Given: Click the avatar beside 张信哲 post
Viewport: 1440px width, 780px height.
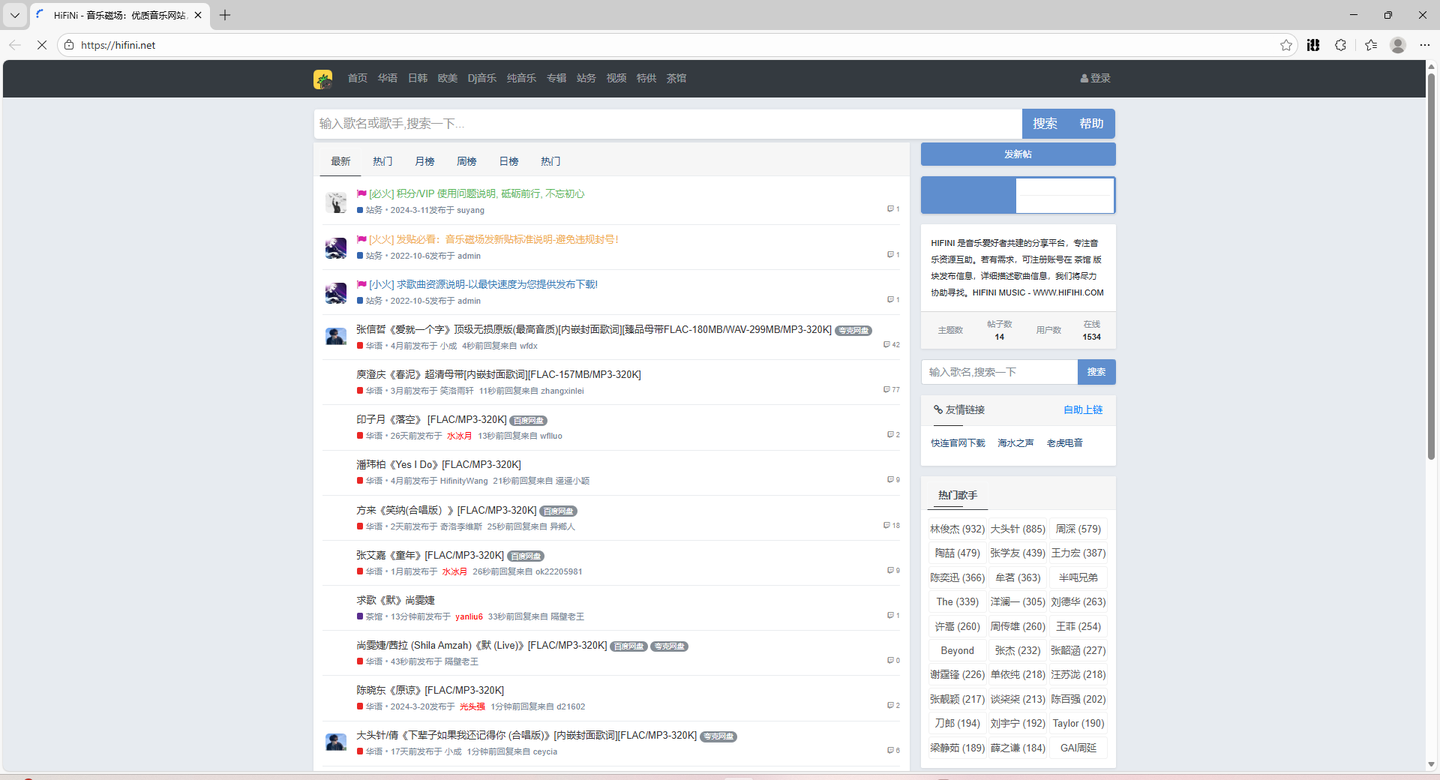Looking at the screenshot, I should tap(336, 337).
